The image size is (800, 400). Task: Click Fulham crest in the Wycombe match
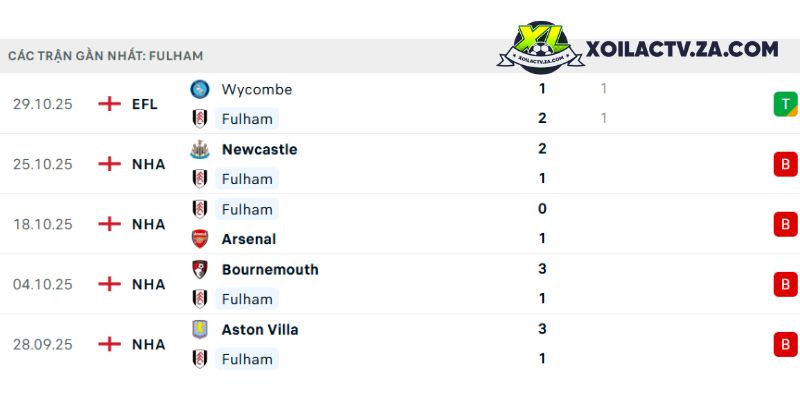[x=199, y=119]
